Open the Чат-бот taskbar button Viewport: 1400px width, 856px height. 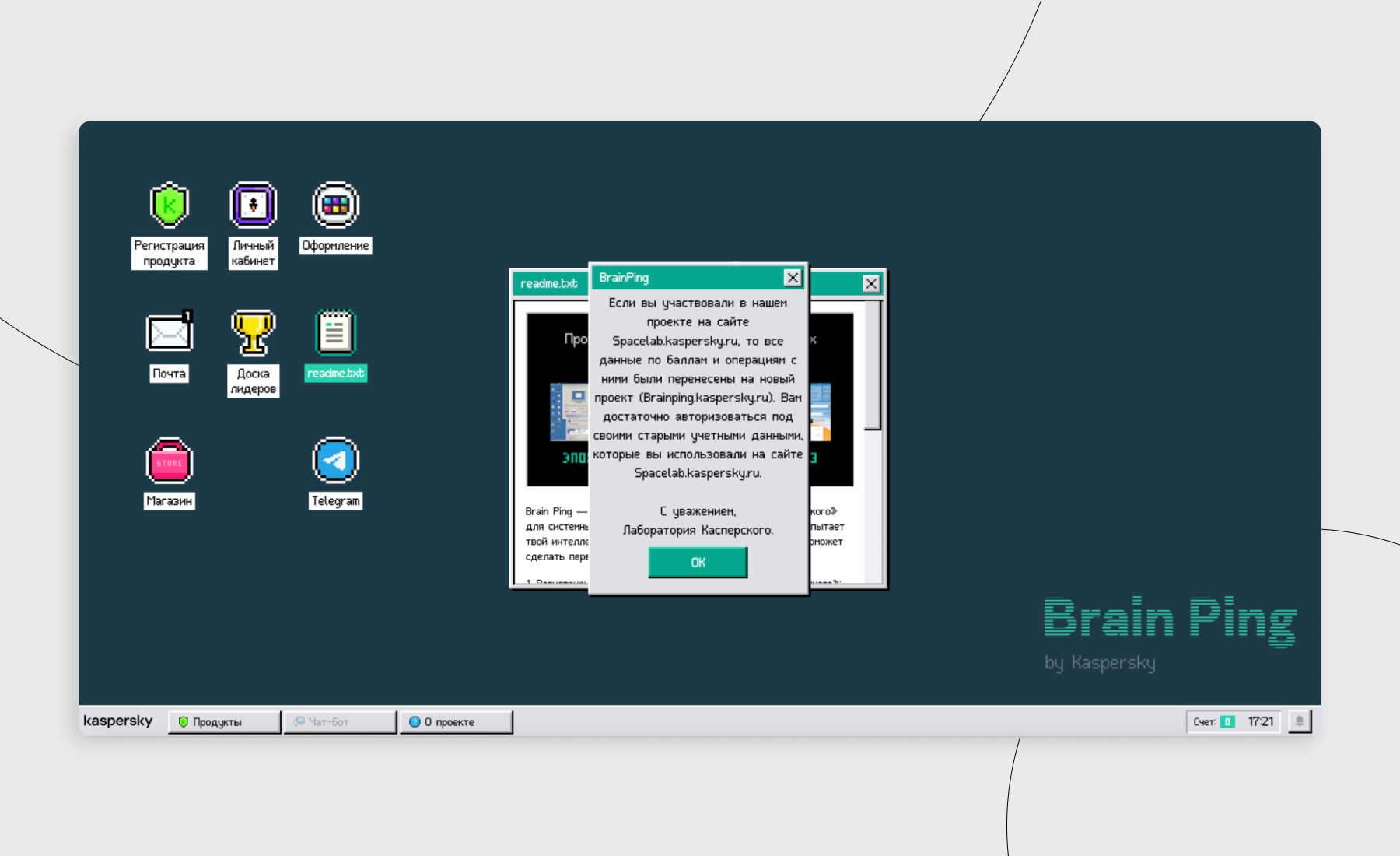point(340,722)
